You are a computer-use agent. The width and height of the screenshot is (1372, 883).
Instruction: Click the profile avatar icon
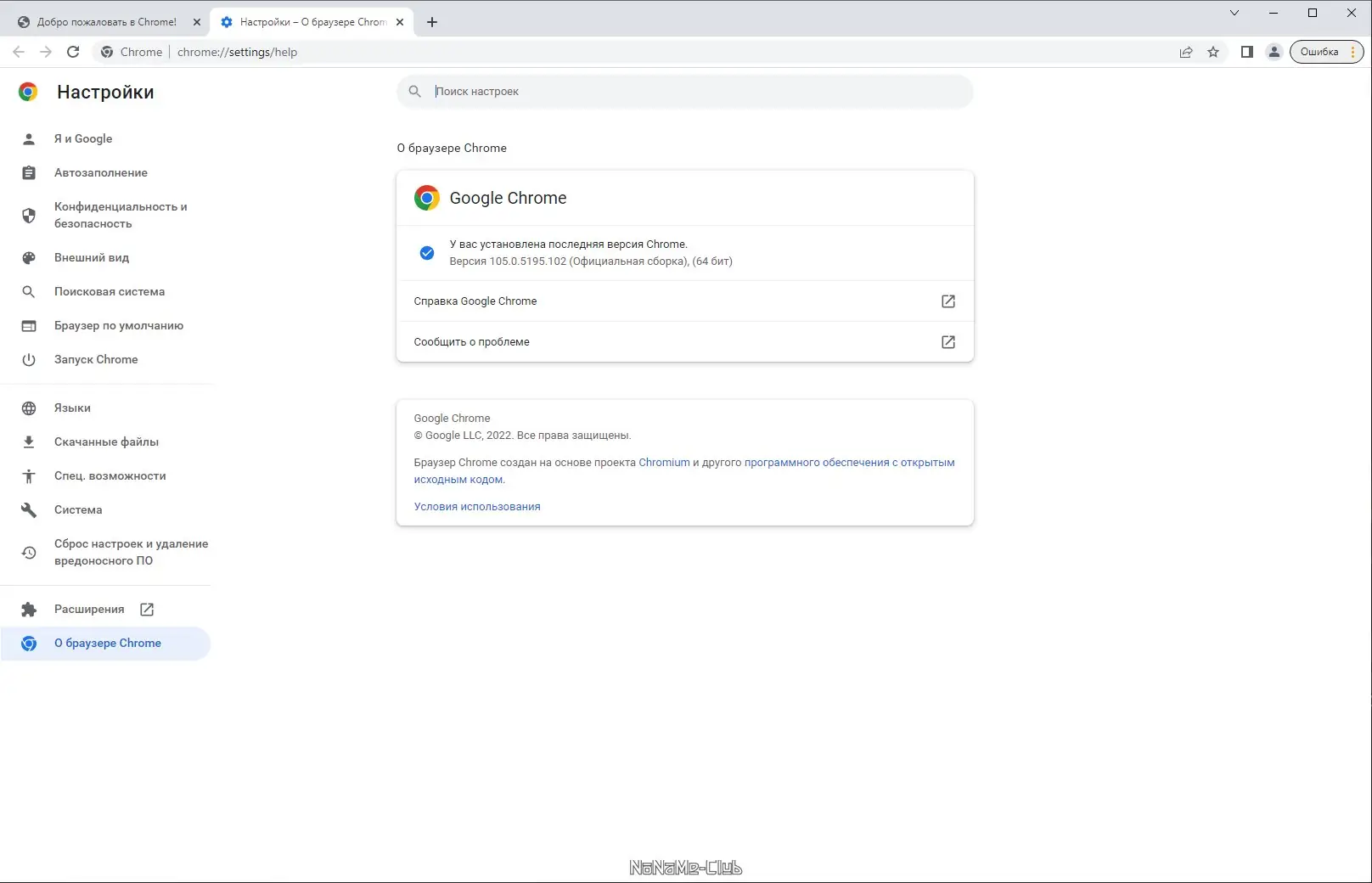pyautogui.click(x=1274, y=52)
